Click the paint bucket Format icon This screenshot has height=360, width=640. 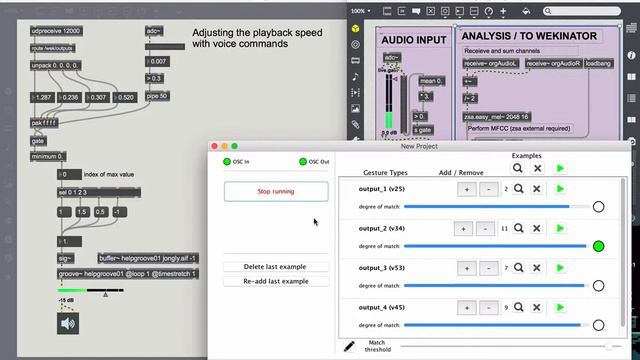pyautogui.click(x=526, y=11)
